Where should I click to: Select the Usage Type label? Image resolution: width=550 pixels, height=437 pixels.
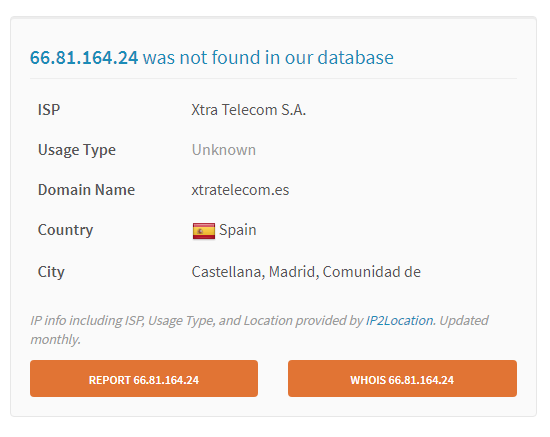(77, 150)
